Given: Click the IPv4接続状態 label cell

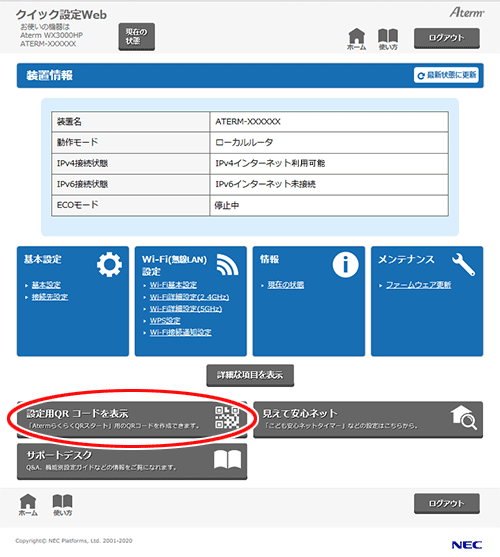Looking at the screenshot, I should (131, 163).
